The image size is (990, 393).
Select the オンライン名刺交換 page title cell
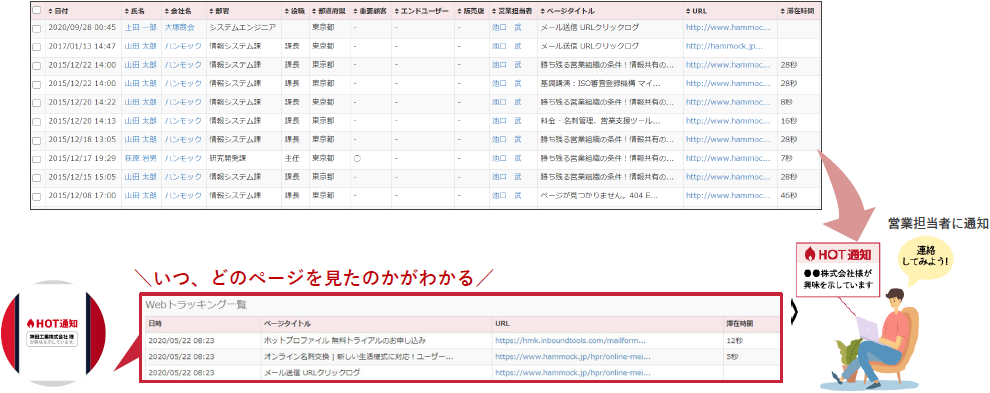358,356
